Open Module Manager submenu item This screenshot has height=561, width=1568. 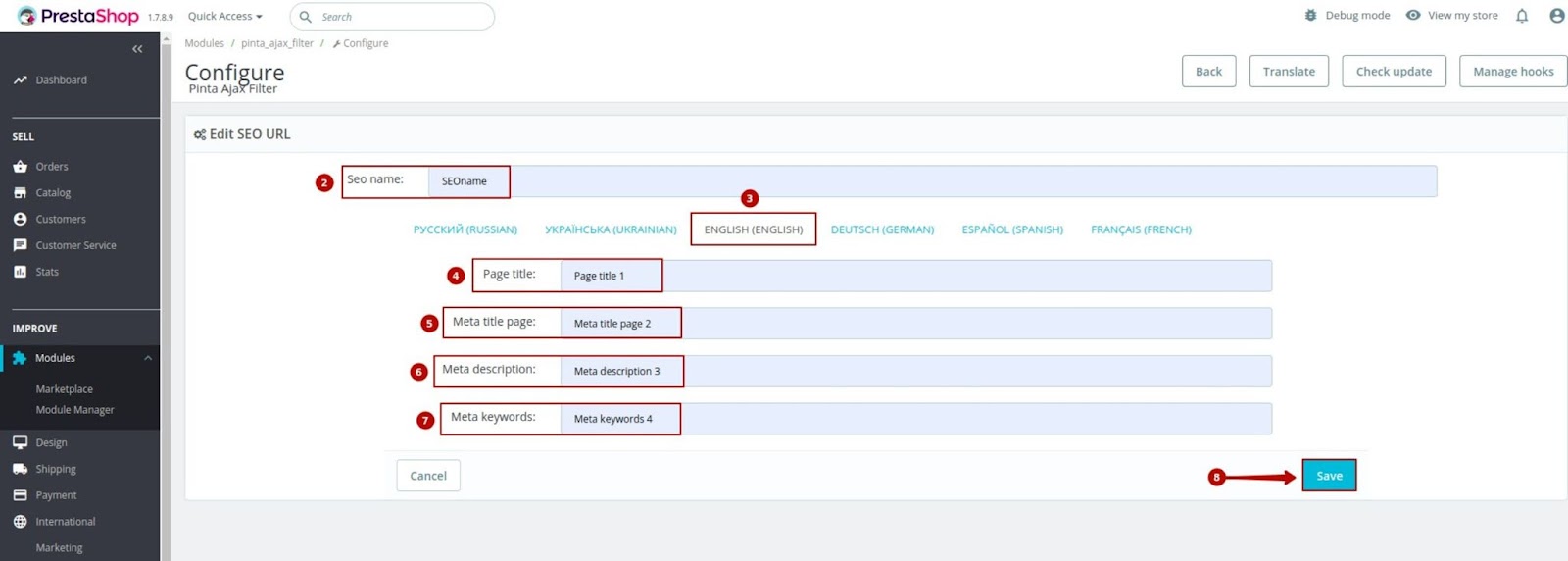click(x=75, y=410)
